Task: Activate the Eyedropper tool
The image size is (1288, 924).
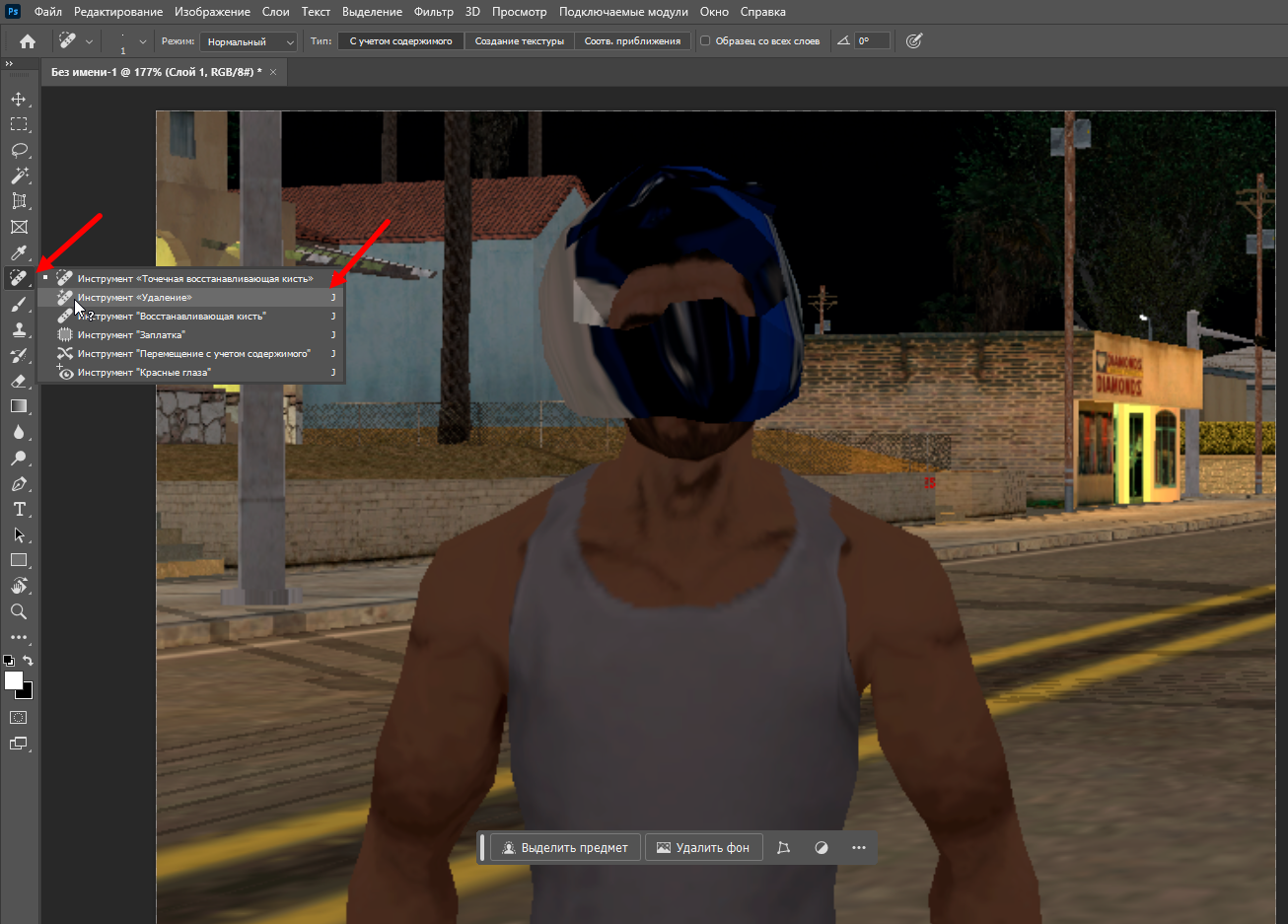Action: 19,252
